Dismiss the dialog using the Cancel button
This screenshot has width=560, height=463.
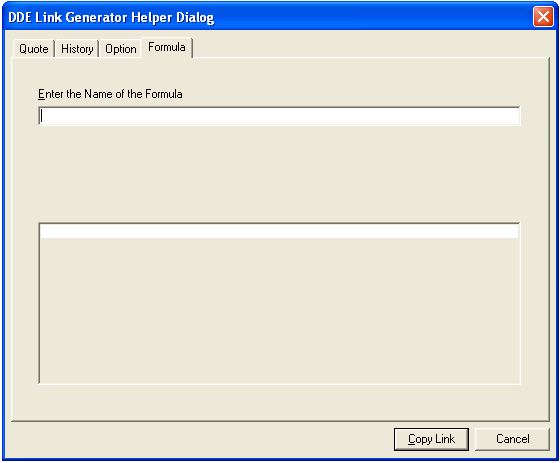click(512, 439)
